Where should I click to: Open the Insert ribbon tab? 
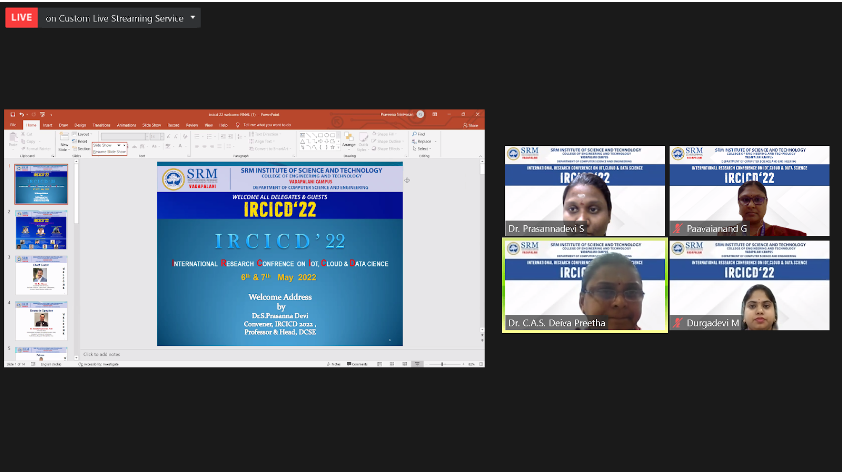(x=46, y=125)
